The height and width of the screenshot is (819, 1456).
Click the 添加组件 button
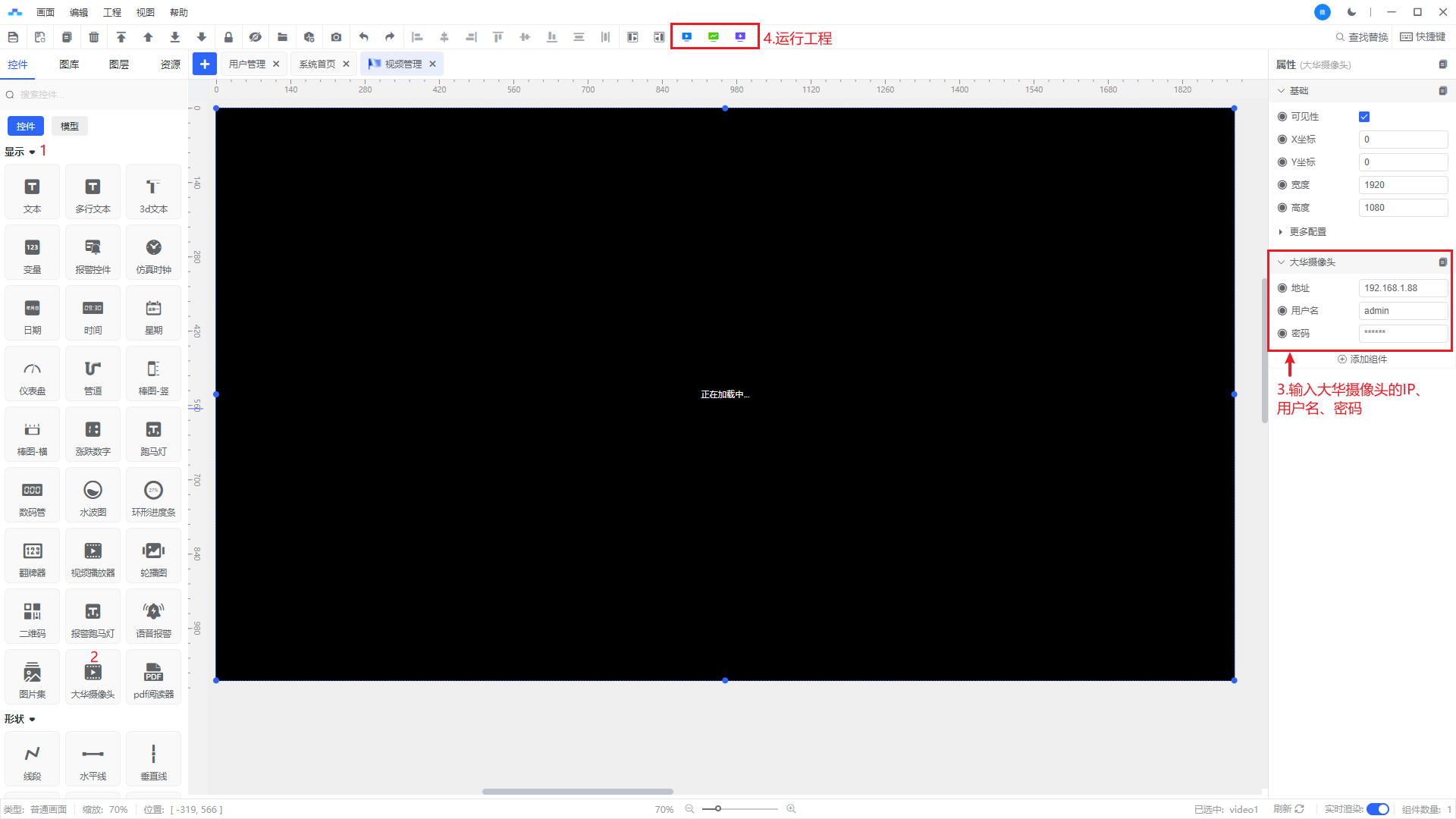click(x=1362, y=359)
